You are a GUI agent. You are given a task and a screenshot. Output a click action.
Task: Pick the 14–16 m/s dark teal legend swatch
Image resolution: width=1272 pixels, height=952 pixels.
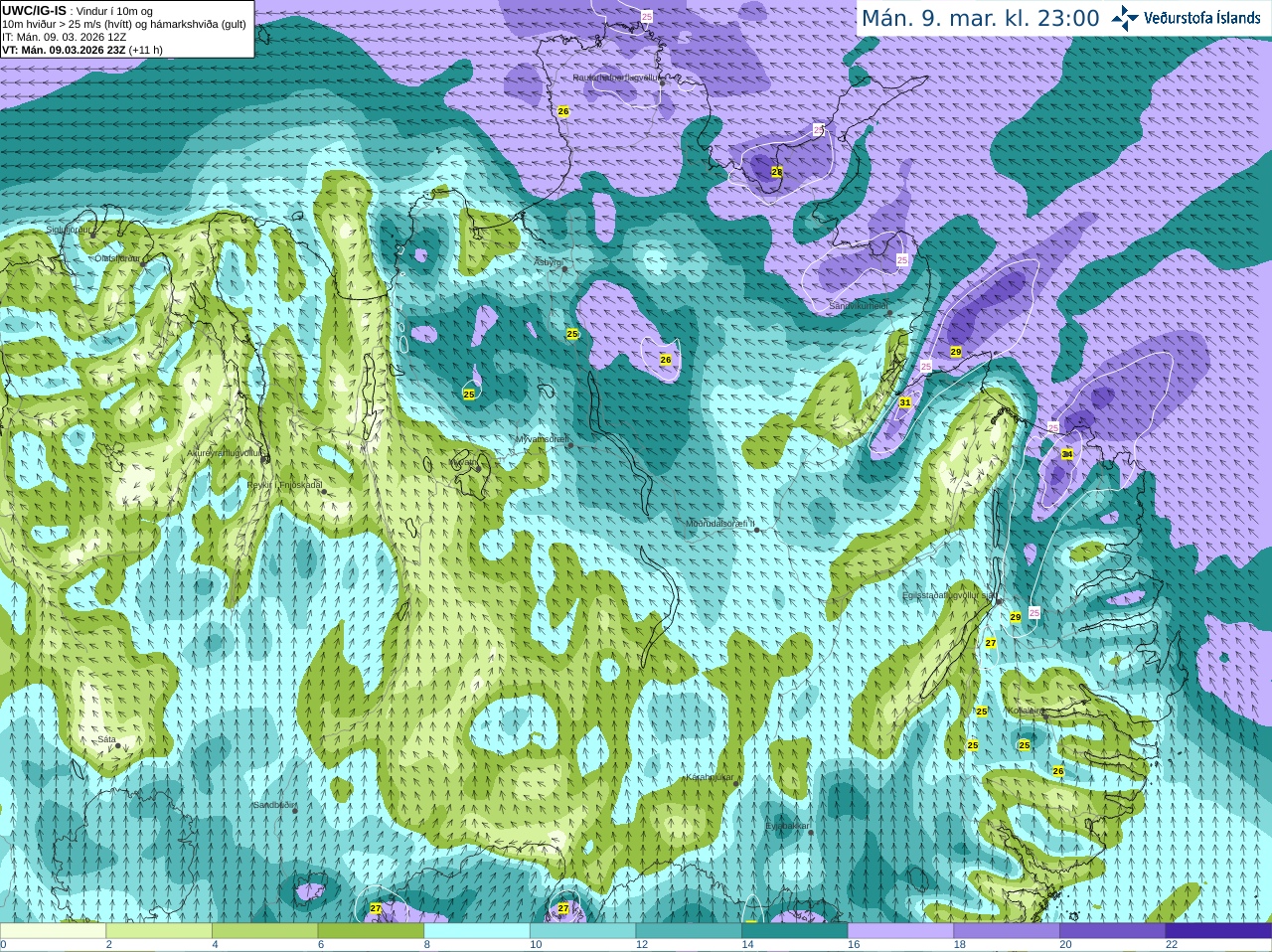[795, 930]
